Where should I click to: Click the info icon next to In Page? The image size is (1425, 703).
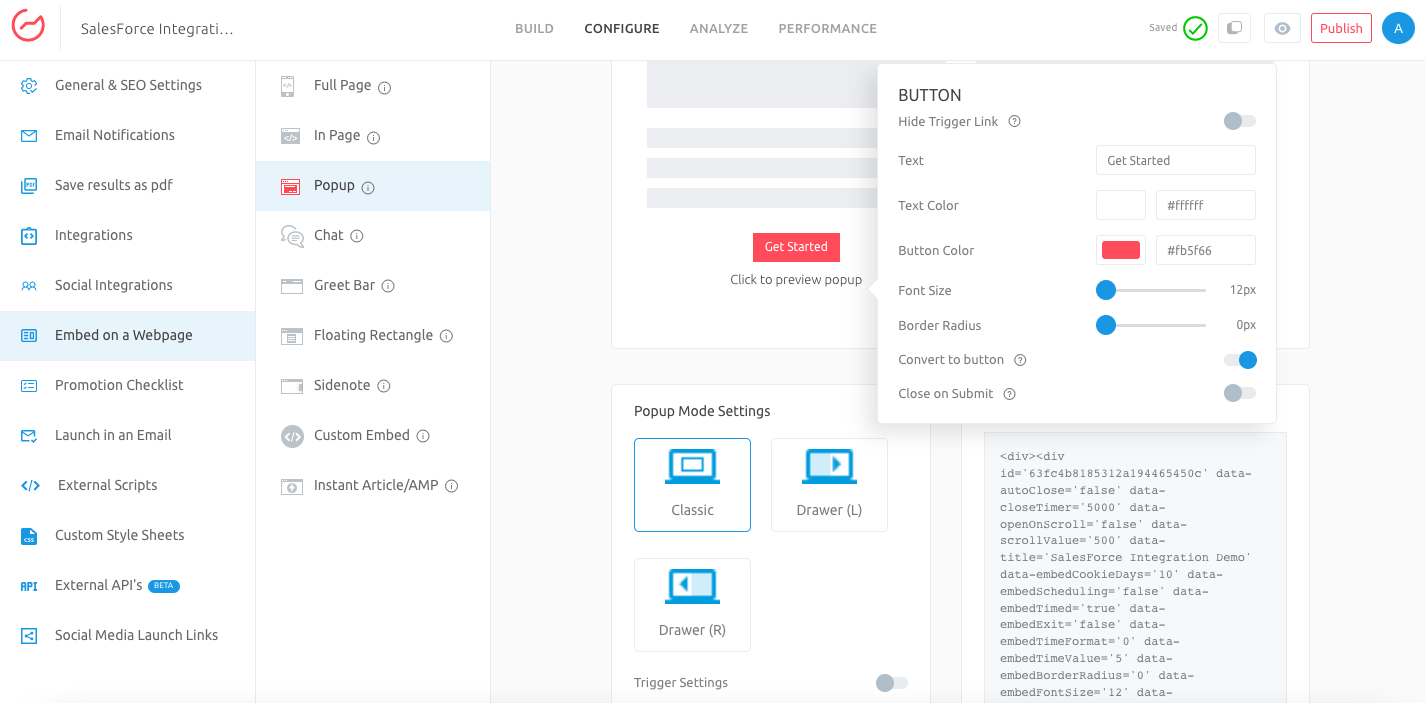pyautogui.click(x=374, y=137)
